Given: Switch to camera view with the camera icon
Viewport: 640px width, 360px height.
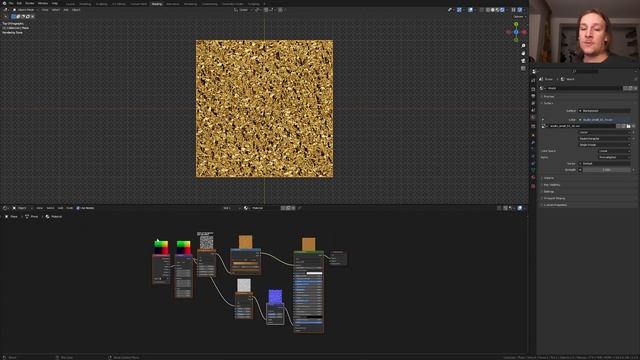Looking at the screenshot, I should 523,61.
